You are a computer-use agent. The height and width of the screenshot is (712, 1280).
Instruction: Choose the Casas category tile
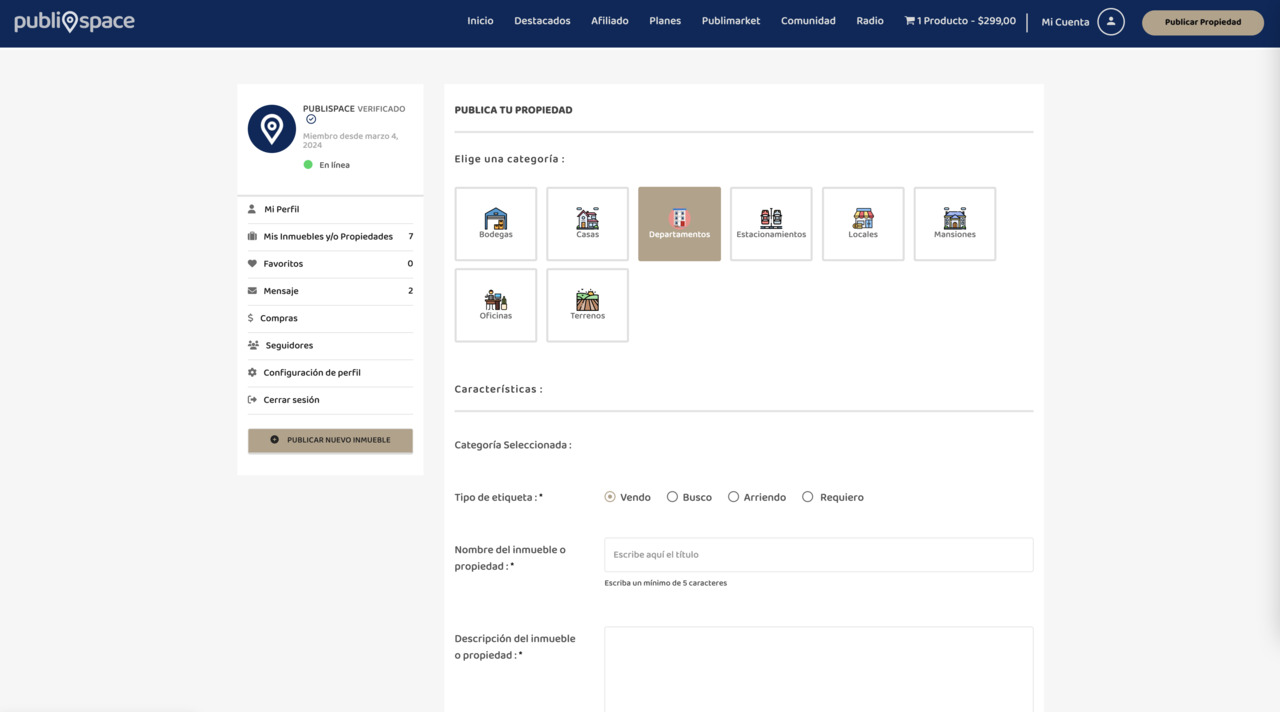point(587,224)
